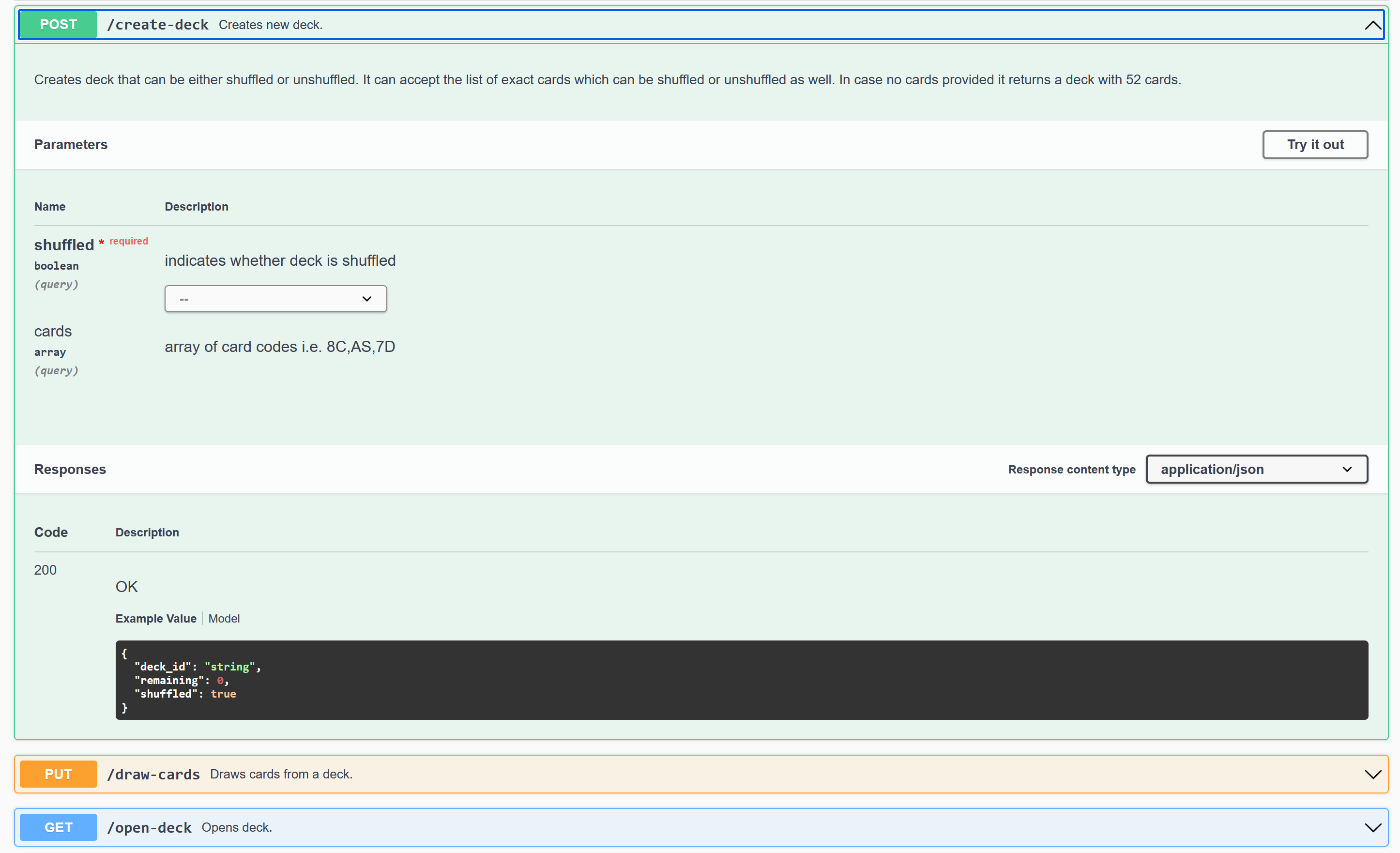Click the PUT method badge
This screenshot has height=853, width=1400.
pyautogui.click(x=59, y=774)
